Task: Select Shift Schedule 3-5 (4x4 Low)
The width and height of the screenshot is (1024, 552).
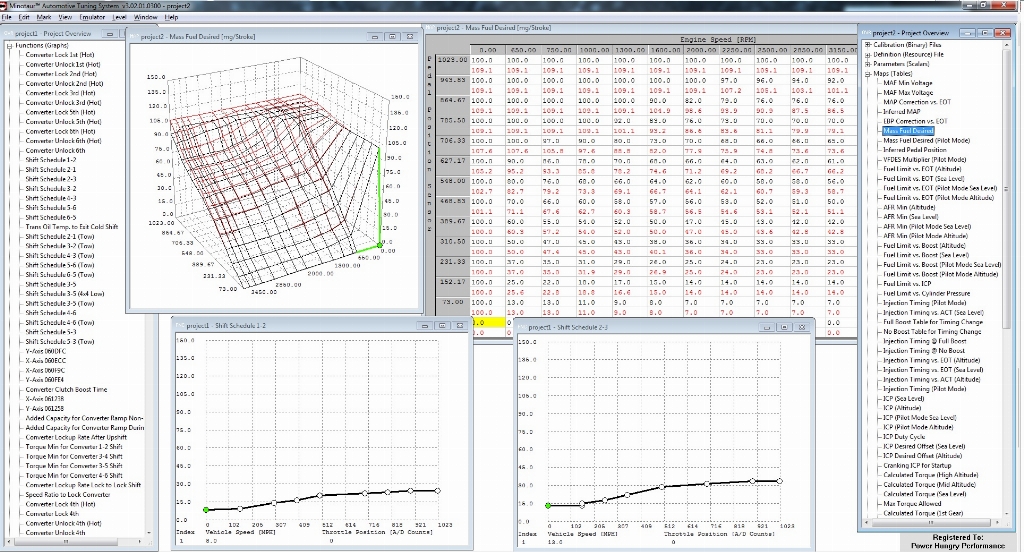Action: tap(65, 294)
